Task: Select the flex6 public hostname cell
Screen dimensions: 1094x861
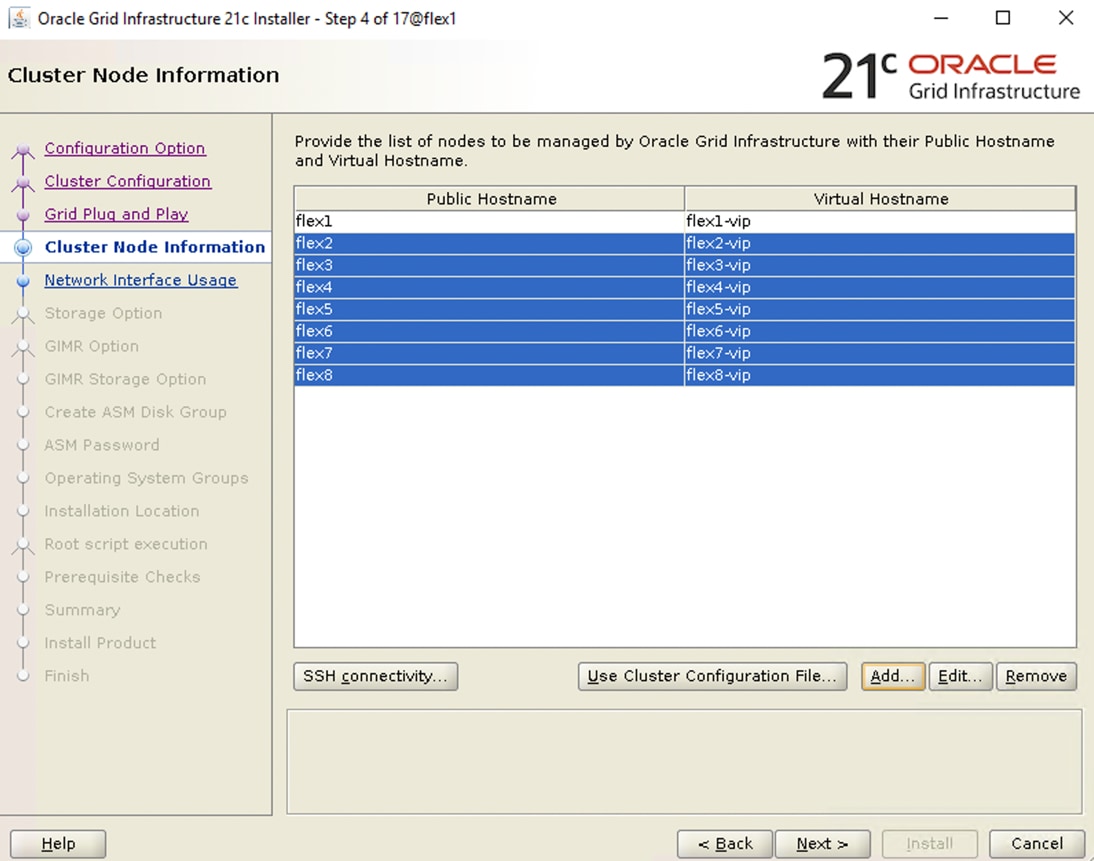Action: (490, 331)
